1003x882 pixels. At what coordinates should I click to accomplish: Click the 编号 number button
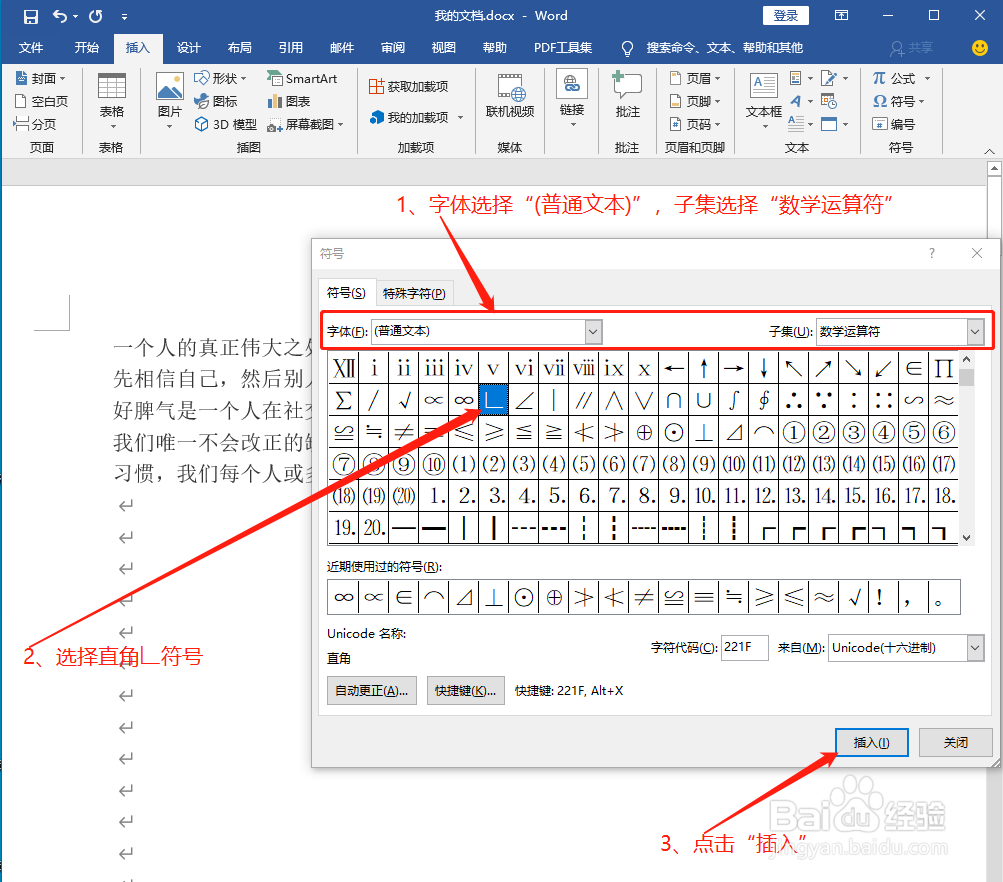click(894, 124)
